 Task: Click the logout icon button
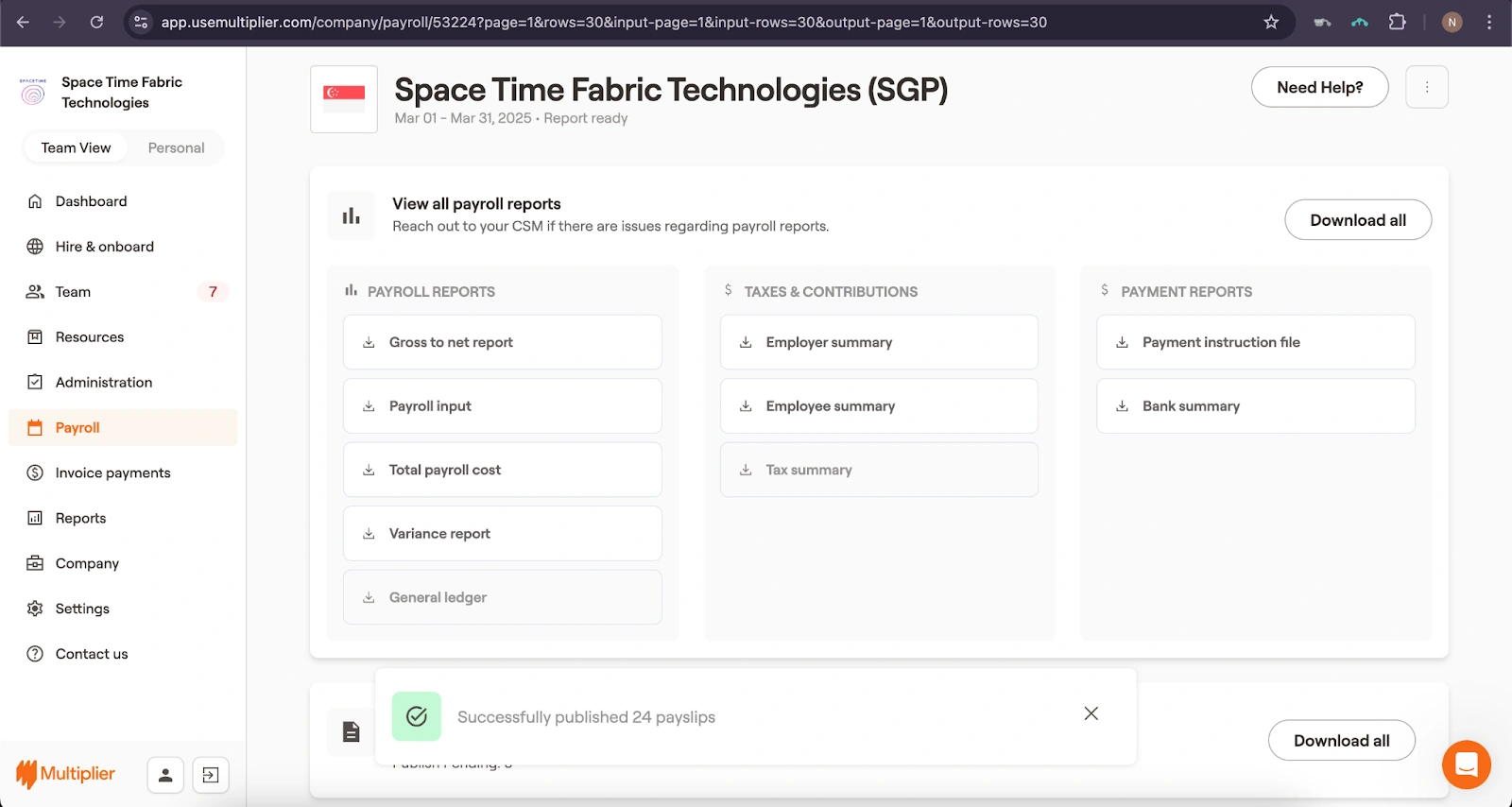(211, 775)
